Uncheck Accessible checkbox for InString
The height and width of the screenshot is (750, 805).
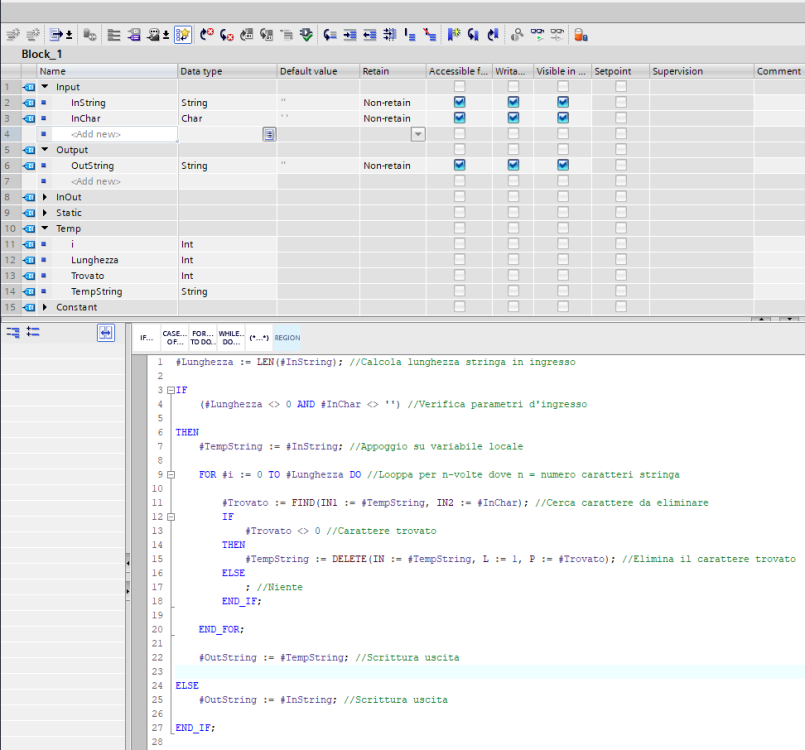[459, 102]
